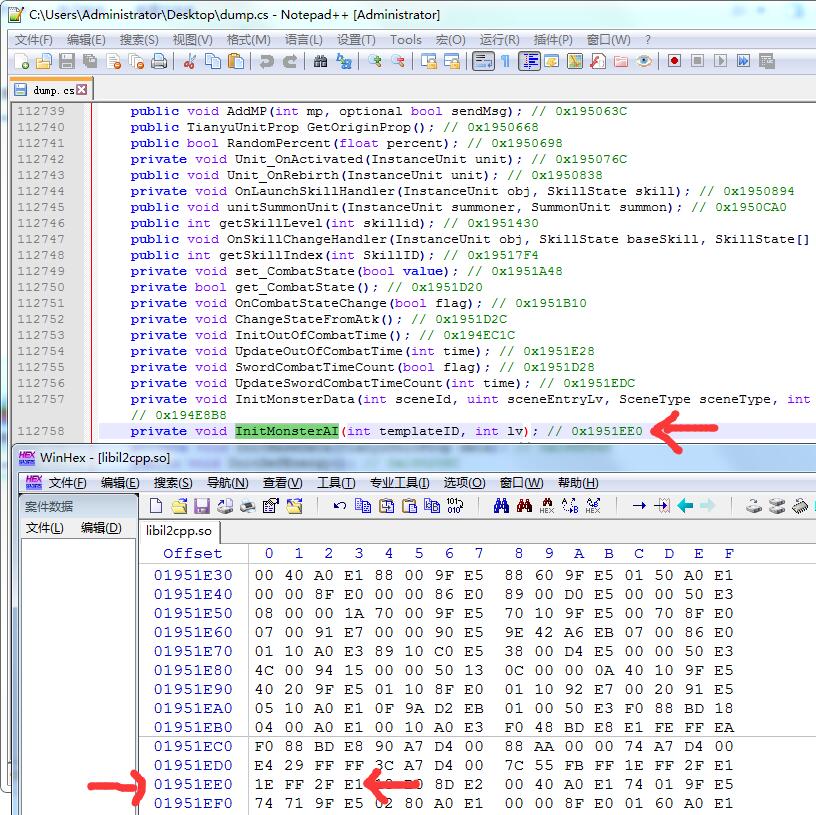
Task: Select the dump.cs tab in Notepad++
Action: 51,90
